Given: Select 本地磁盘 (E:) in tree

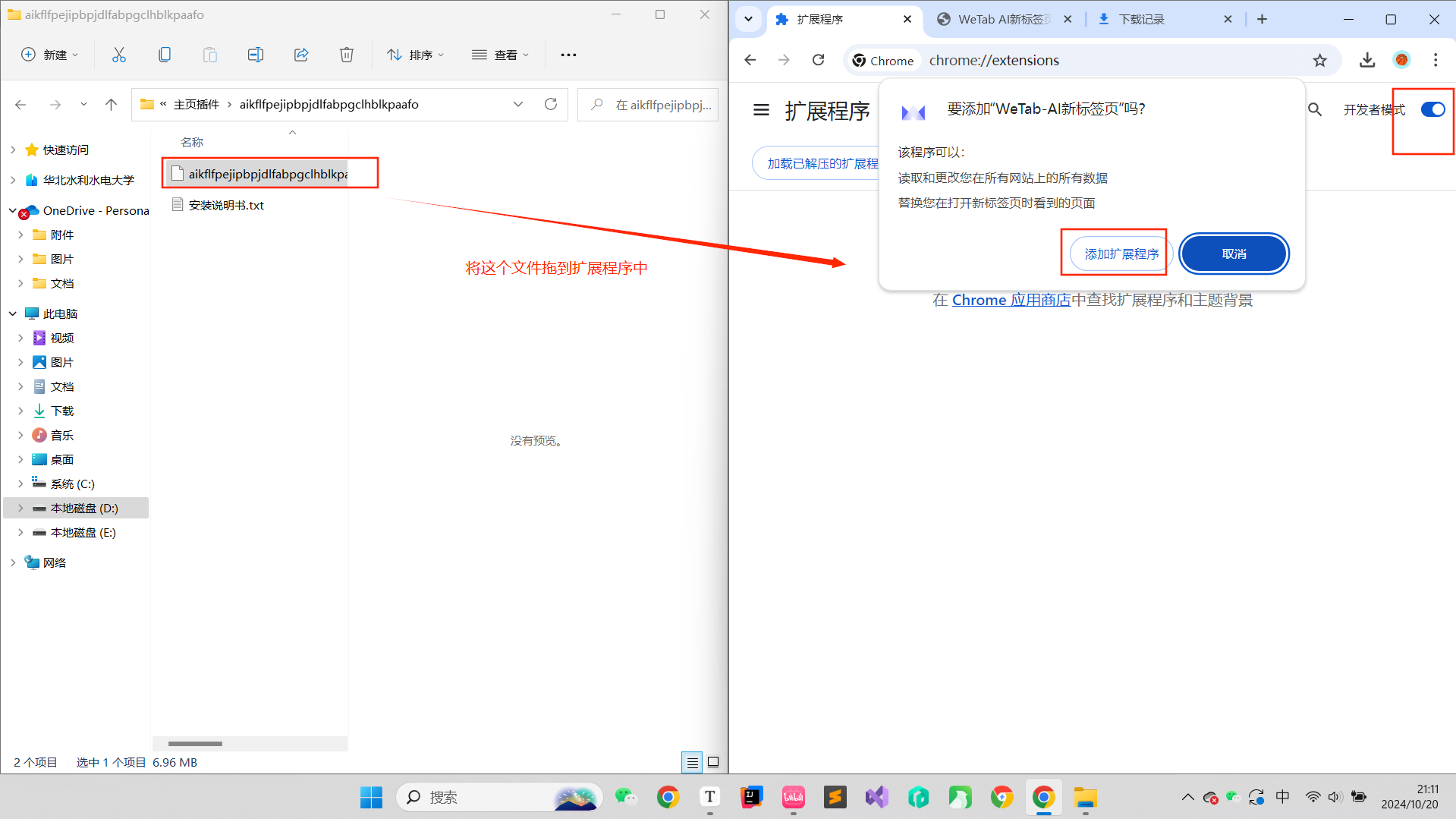Looking at the screenshot, I should (83, 532).
